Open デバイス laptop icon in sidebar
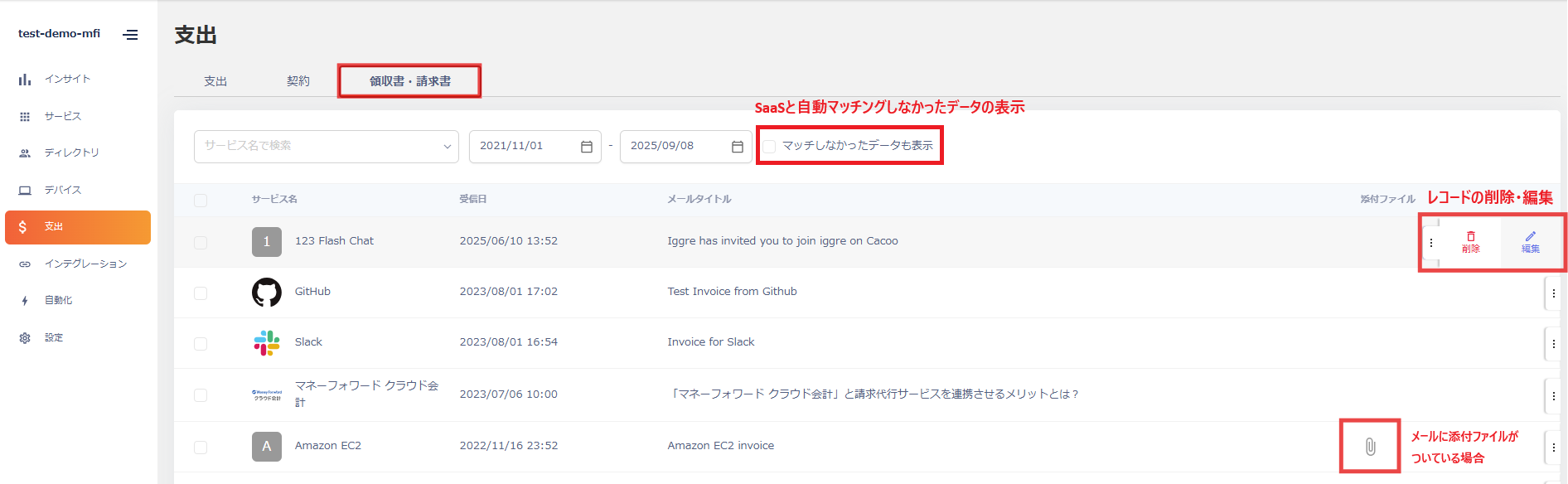This screenshot has height=484, width=1568. point(25,191)
